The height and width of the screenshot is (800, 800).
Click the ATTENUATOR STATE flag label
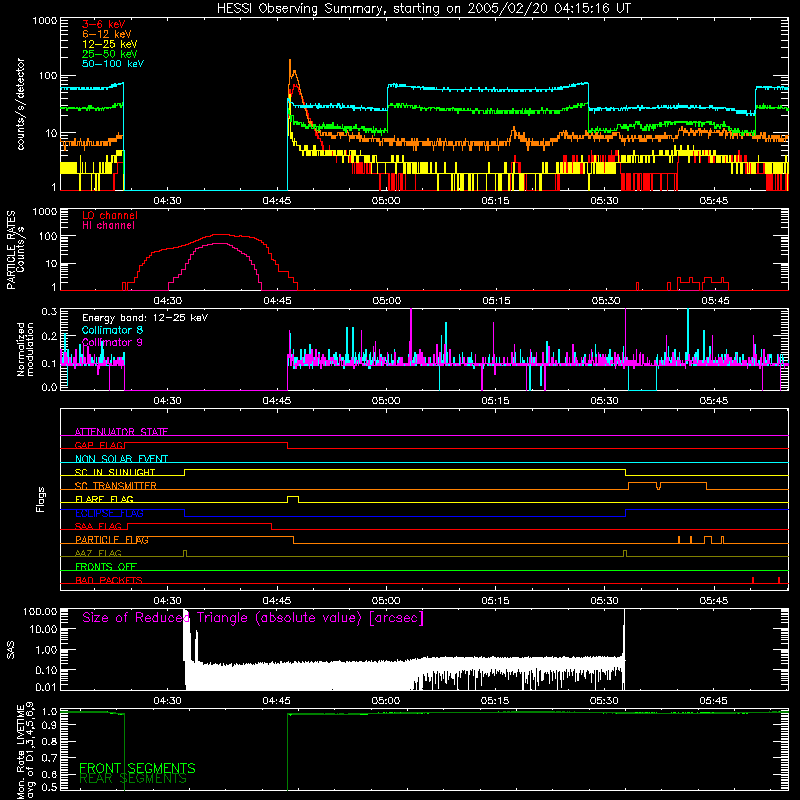(x=121, y=432)
